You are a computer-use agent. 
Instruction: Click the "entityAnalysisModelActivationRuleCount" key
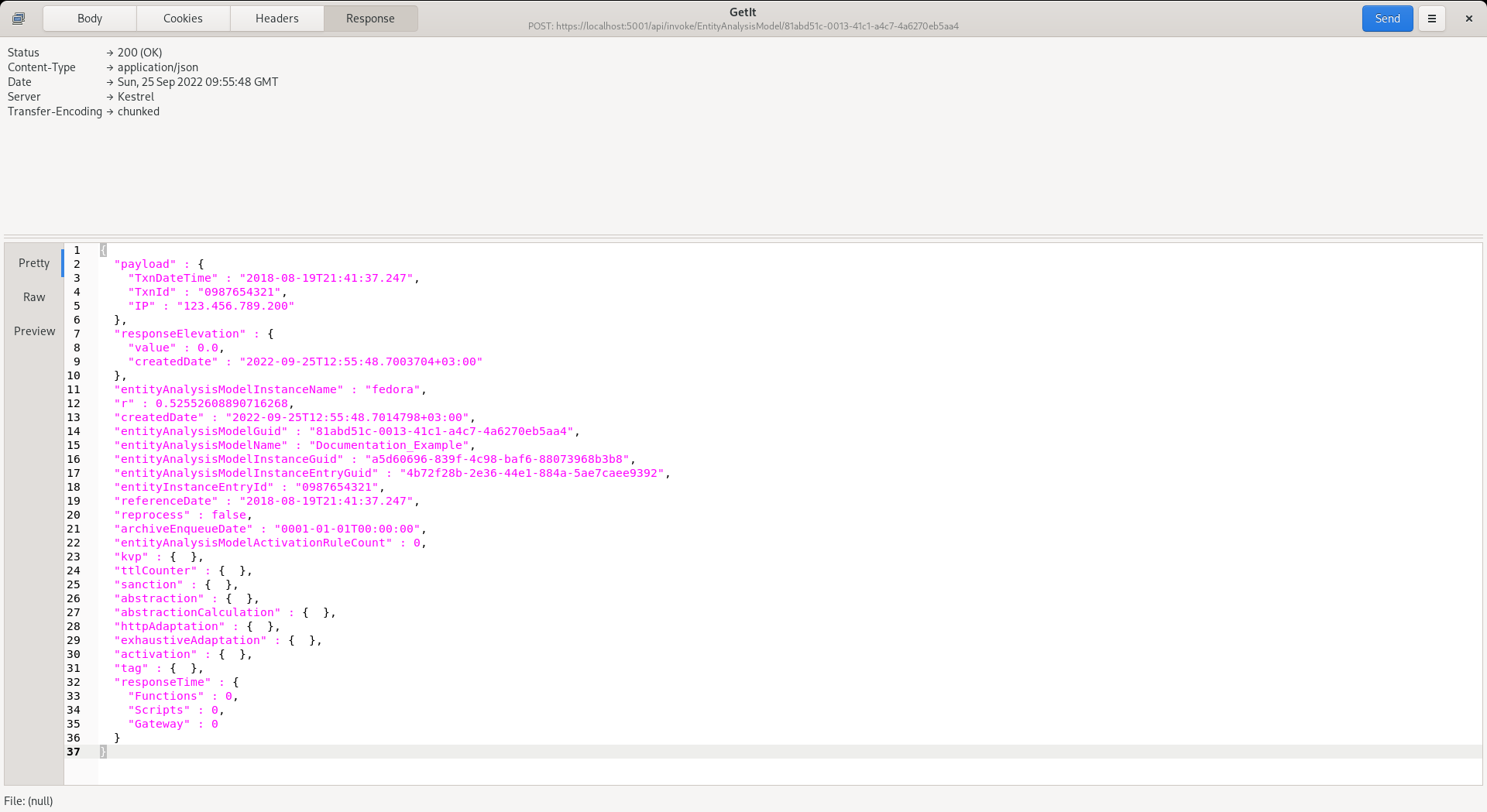253,543
